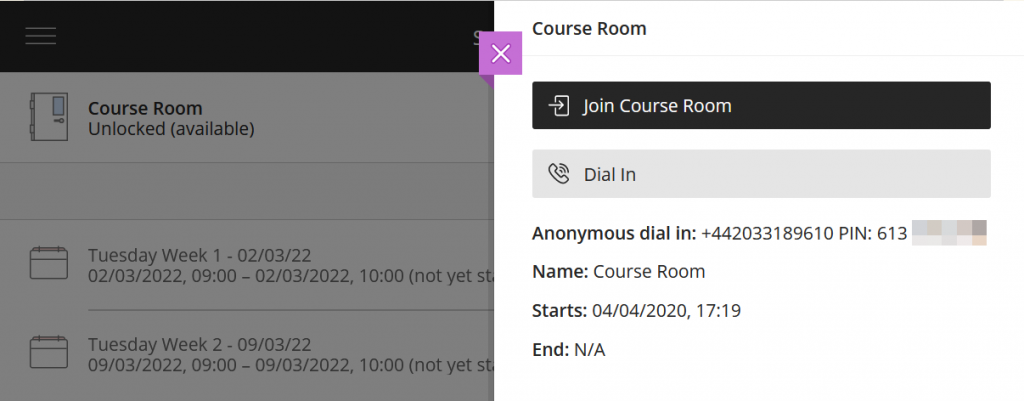Click the Course Room panel heading
The image size is (1024, 401).
[x=589, y=29]
